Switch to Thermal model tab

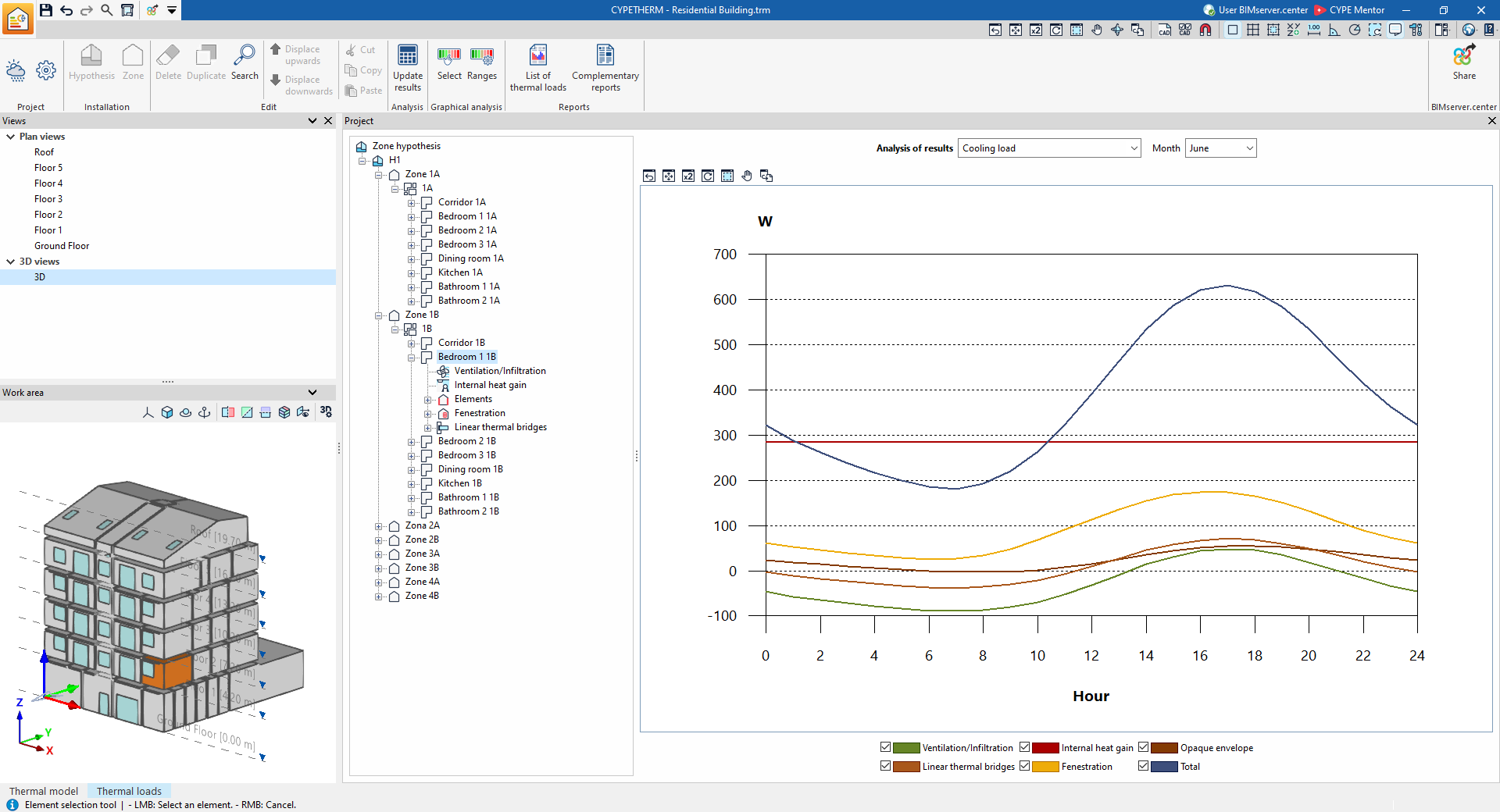44,791
